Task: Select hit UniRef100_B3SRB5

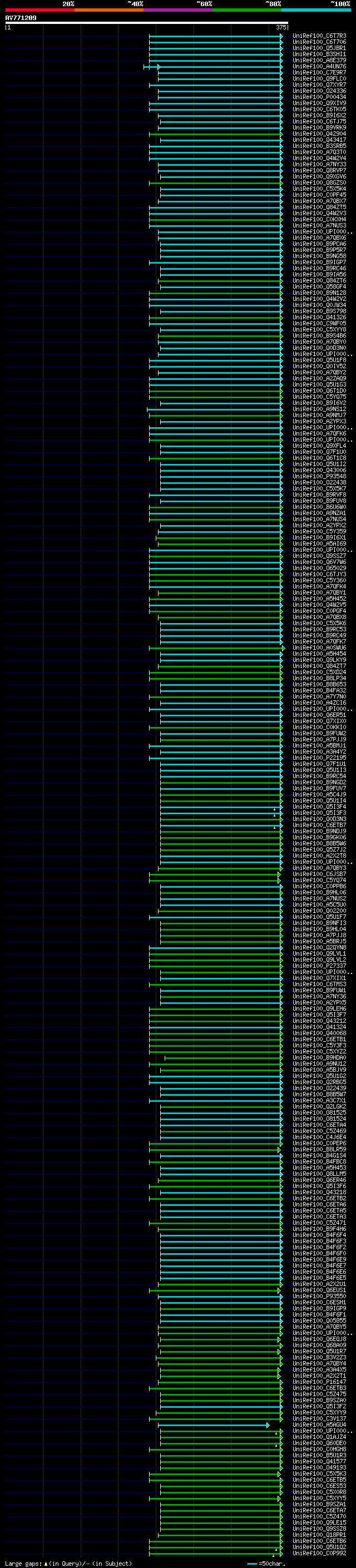Action: click(x=319, y=146)
